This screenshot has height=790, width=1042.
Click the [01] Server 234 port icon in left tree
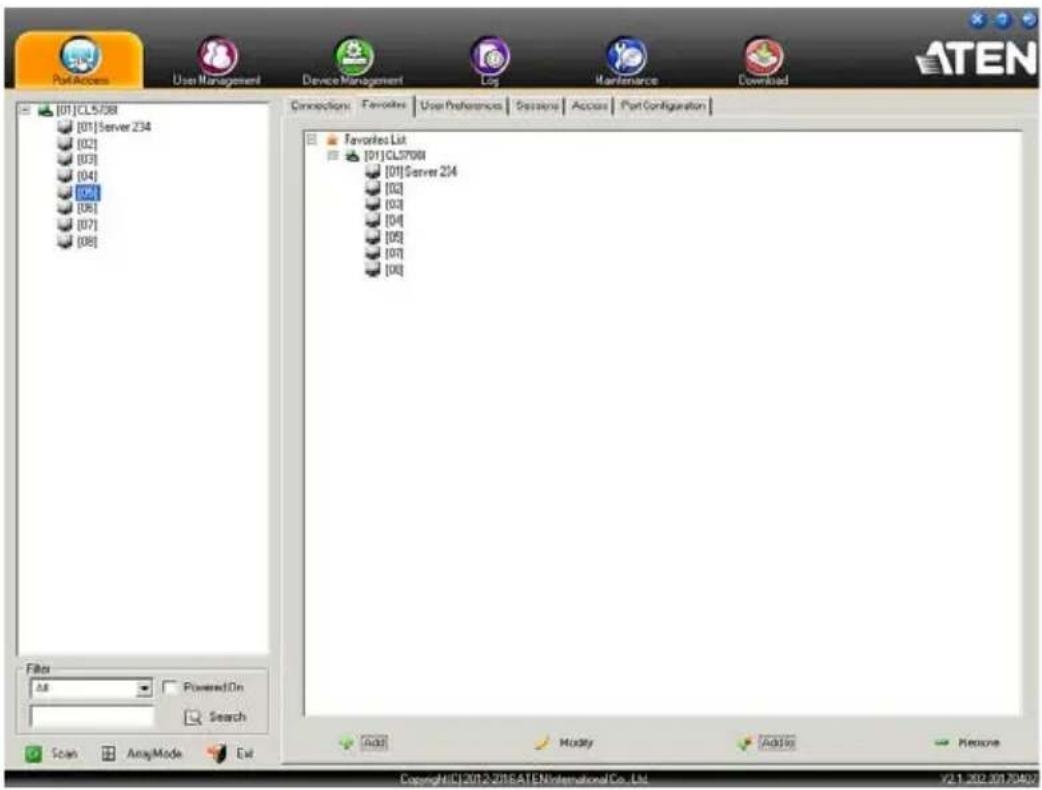[65, 126]
